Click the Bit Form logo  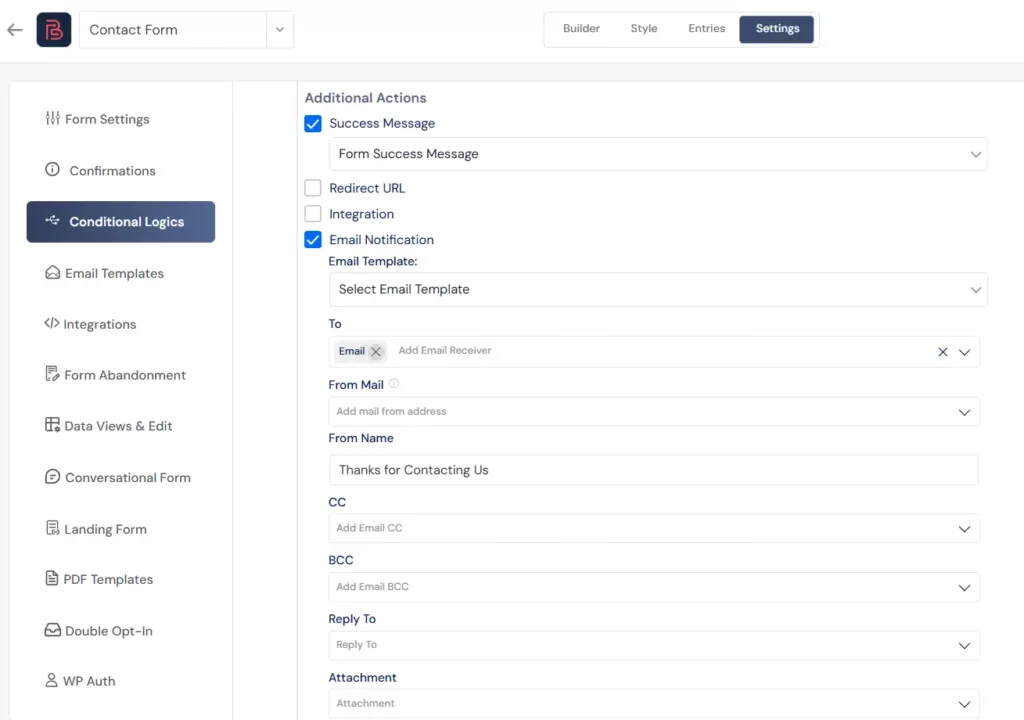53,29
